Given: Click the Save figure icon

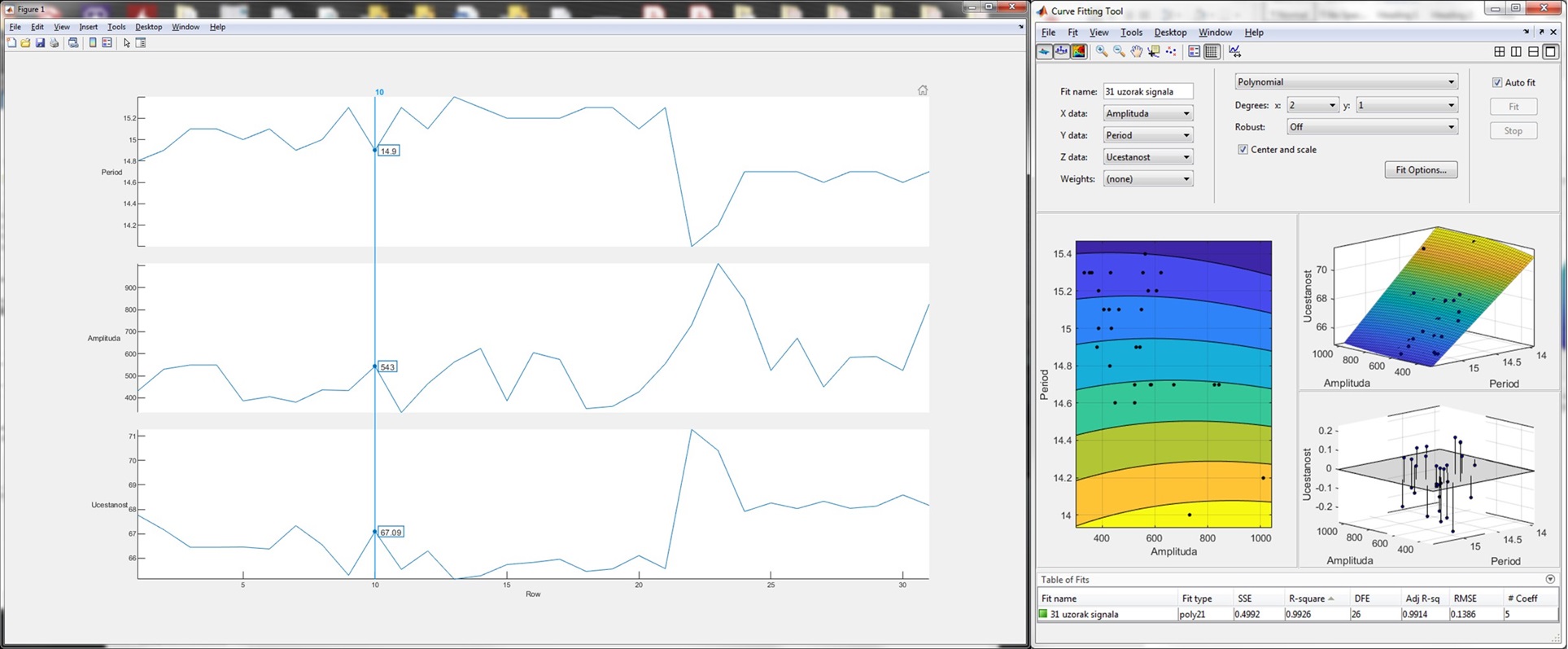Looking at the screenshot, I should click(x=40, y=43).
